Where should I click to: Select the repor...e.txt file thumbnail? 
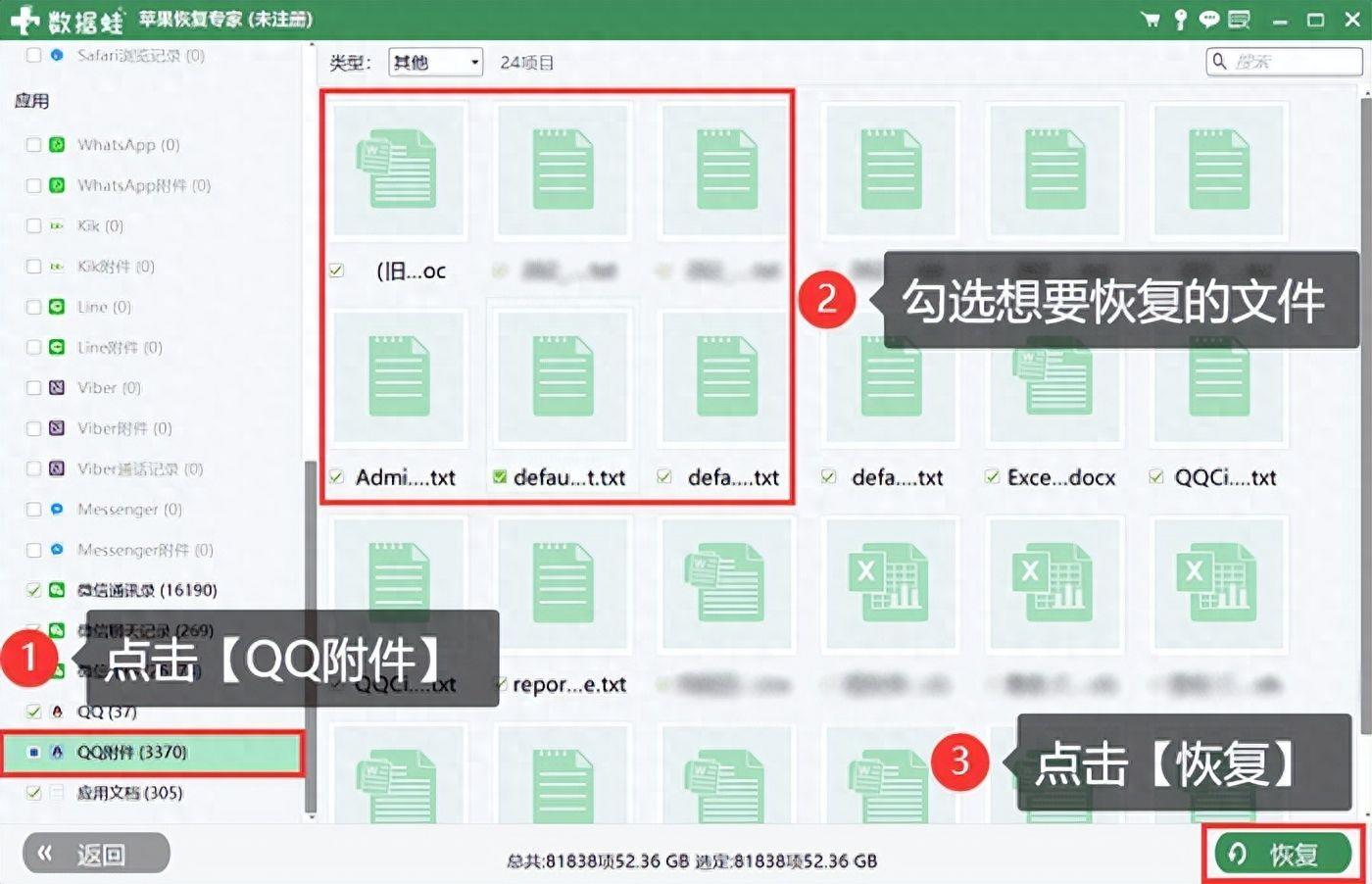[563, 585]
